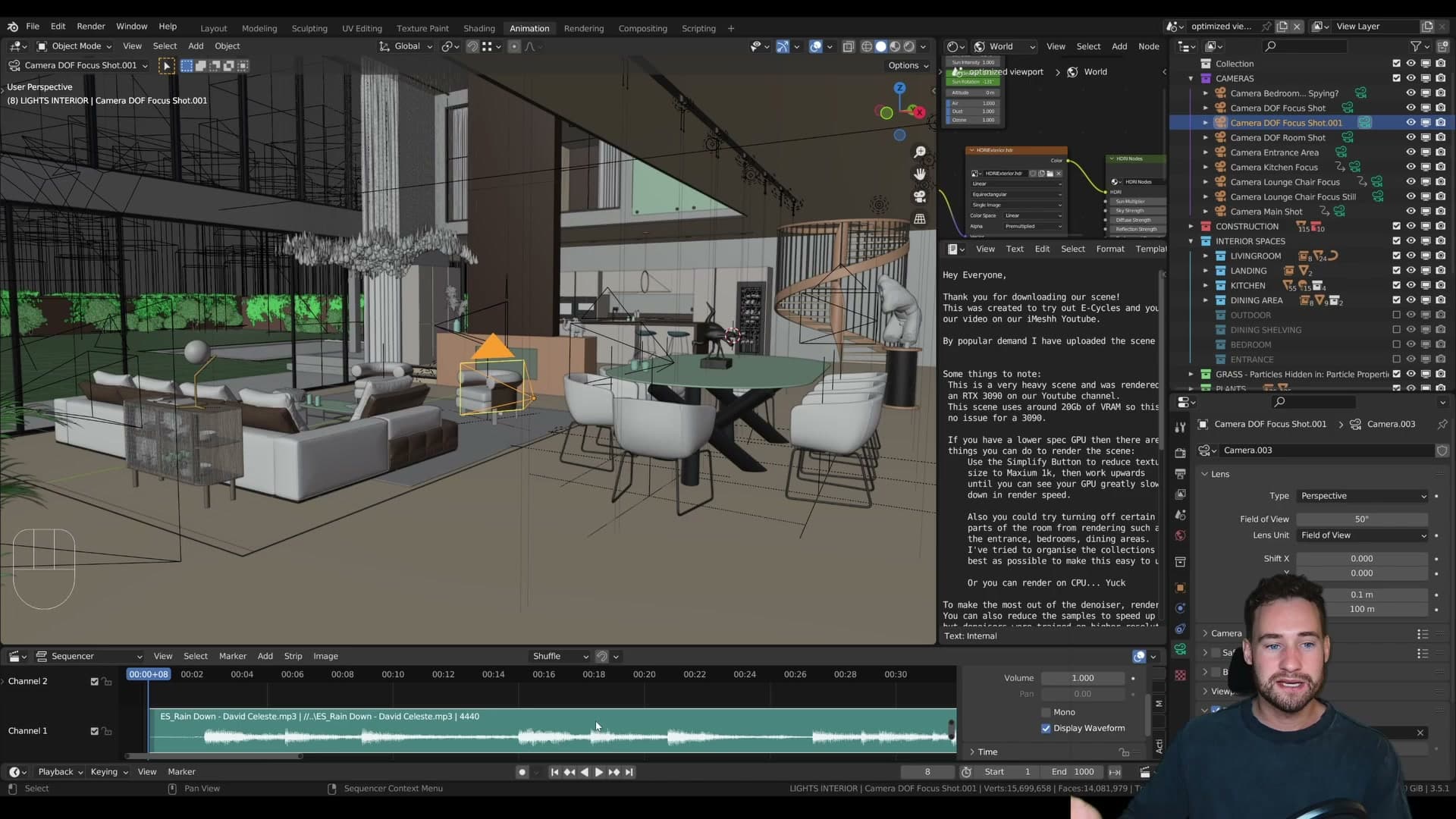The image size is (1456, 819).
Task: Open the outliner filter funnel dropdown
Action: coord(1420,46)
